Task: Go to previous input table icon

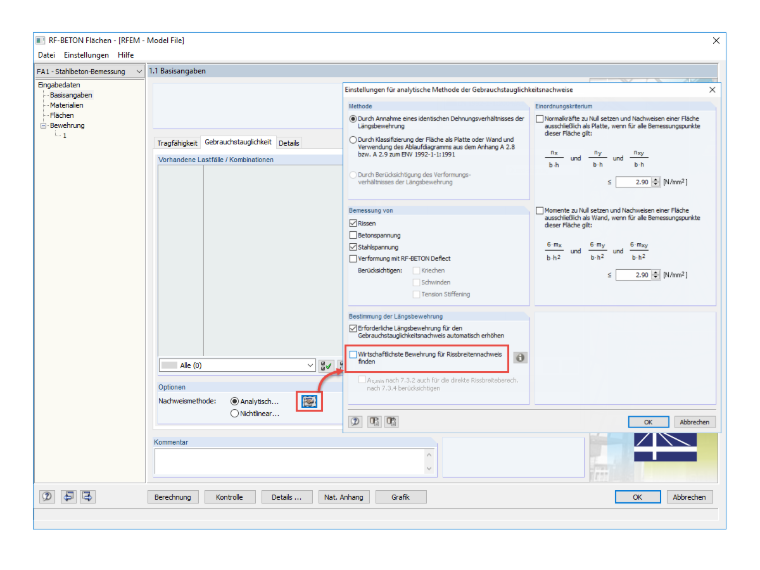Action: [68, 496]
